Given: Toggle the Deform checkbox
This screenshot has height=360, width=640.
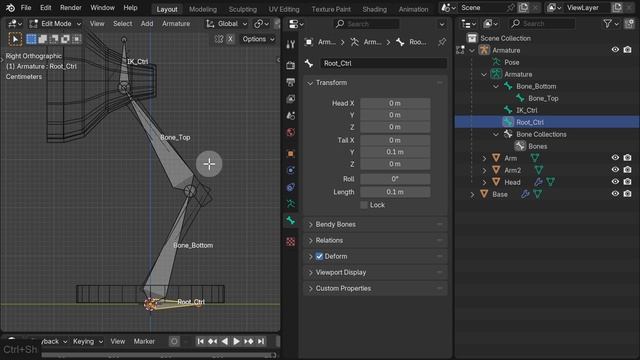Looking at the screenshot, I should pyautogui.click(x=319, y=256).
